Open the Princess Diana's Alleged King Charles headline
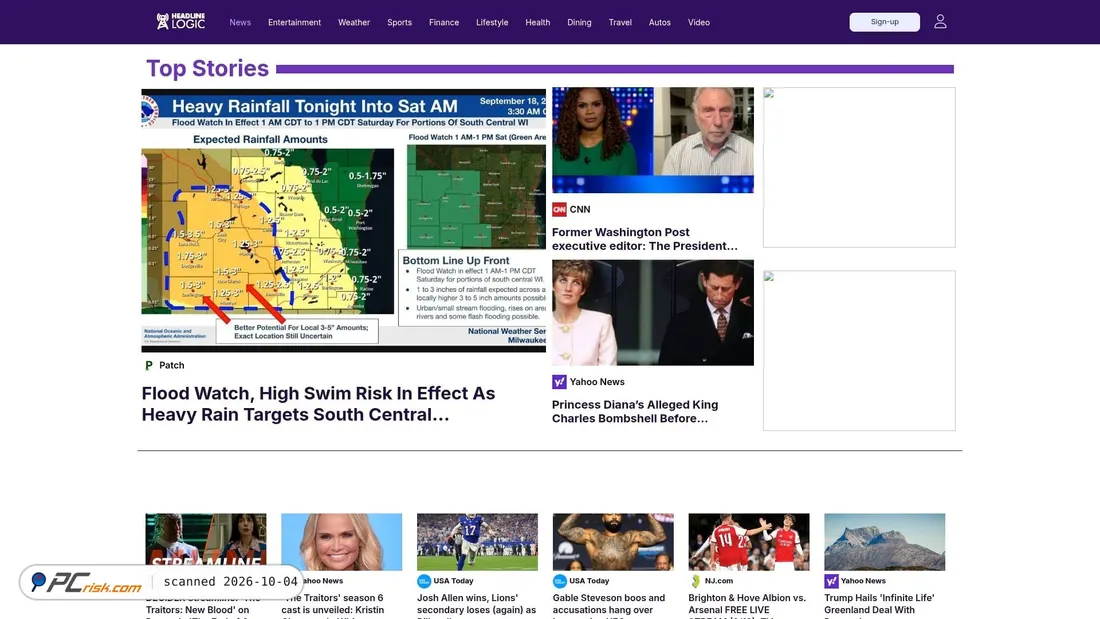The height and width of the screenshot is (619, 1100). [635, 411]
